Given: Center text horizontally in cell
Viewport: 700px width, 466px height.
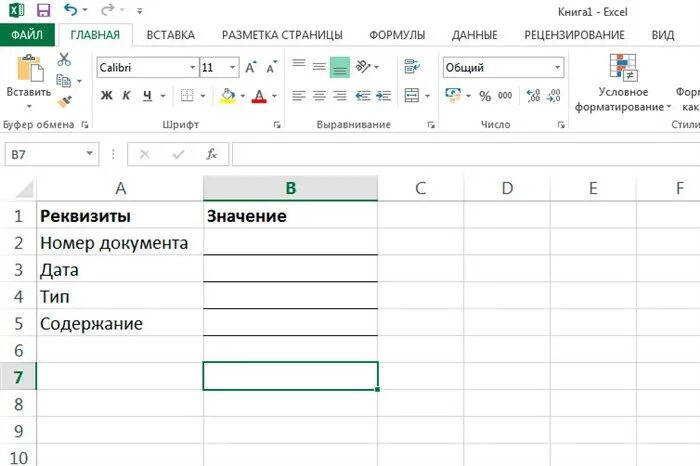Looking at the screenshot, I should (x=319, y=96).
